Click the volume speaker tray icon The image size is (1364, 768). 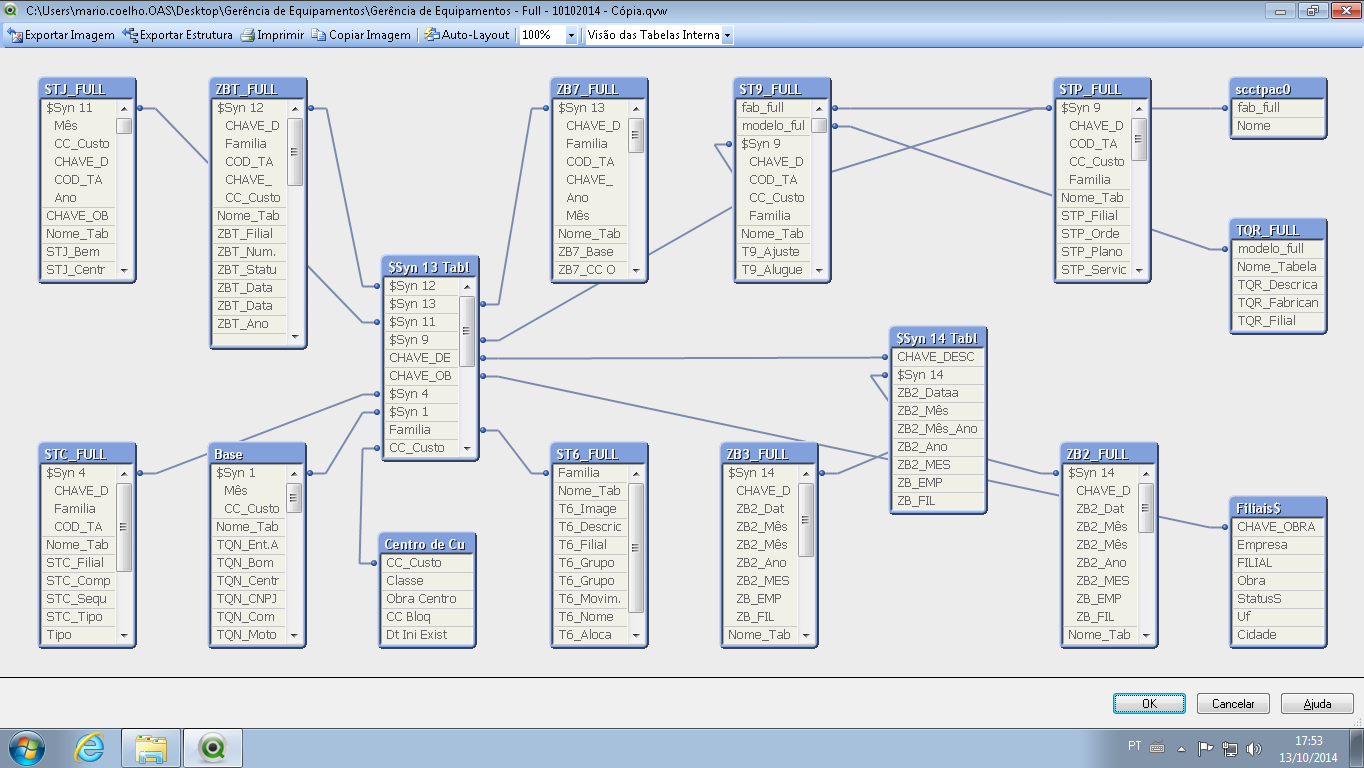click(1254, 747)
